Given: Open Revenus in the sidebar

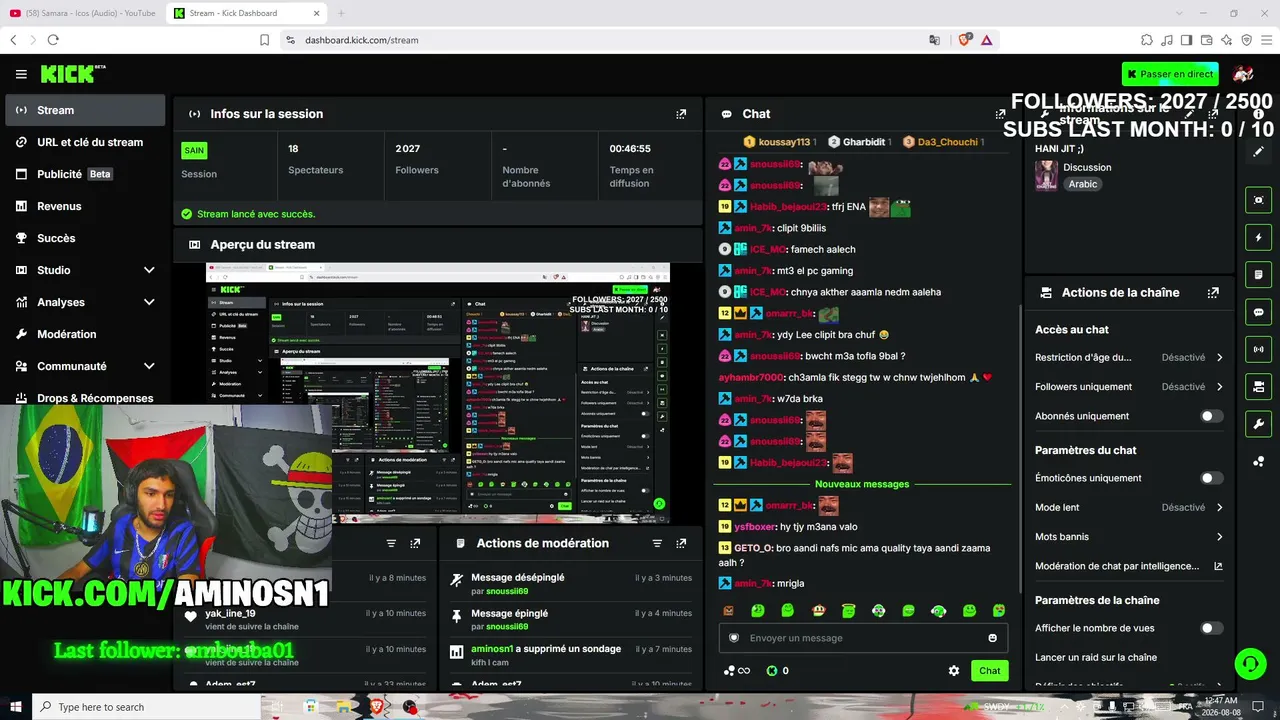Looking at the screenshot, I should tap(85, 206).
